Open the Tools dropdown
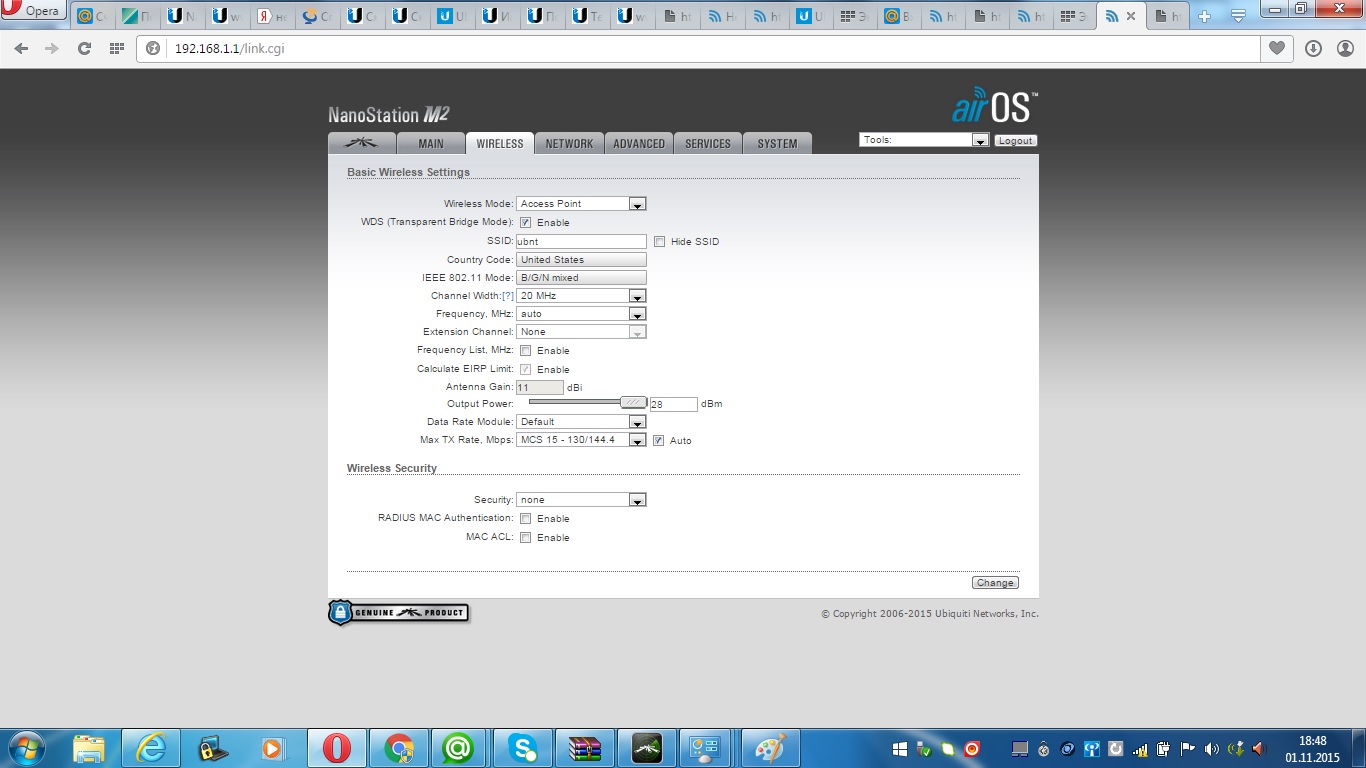 (x=924, y=140)
